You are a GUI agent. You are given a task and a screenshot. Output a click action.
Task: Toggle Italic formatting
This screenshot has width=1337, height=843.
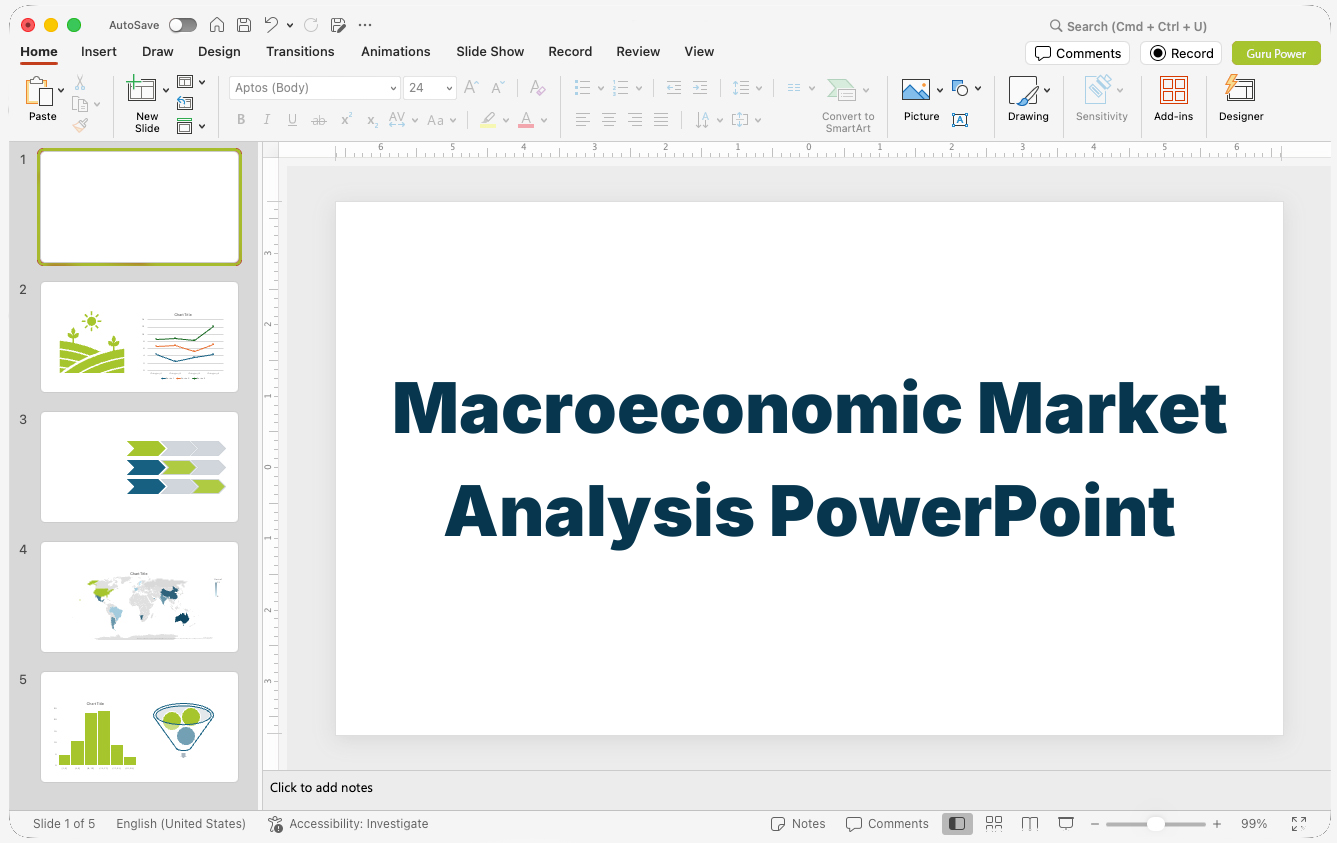pyautogui.click(x=267, y=120)
